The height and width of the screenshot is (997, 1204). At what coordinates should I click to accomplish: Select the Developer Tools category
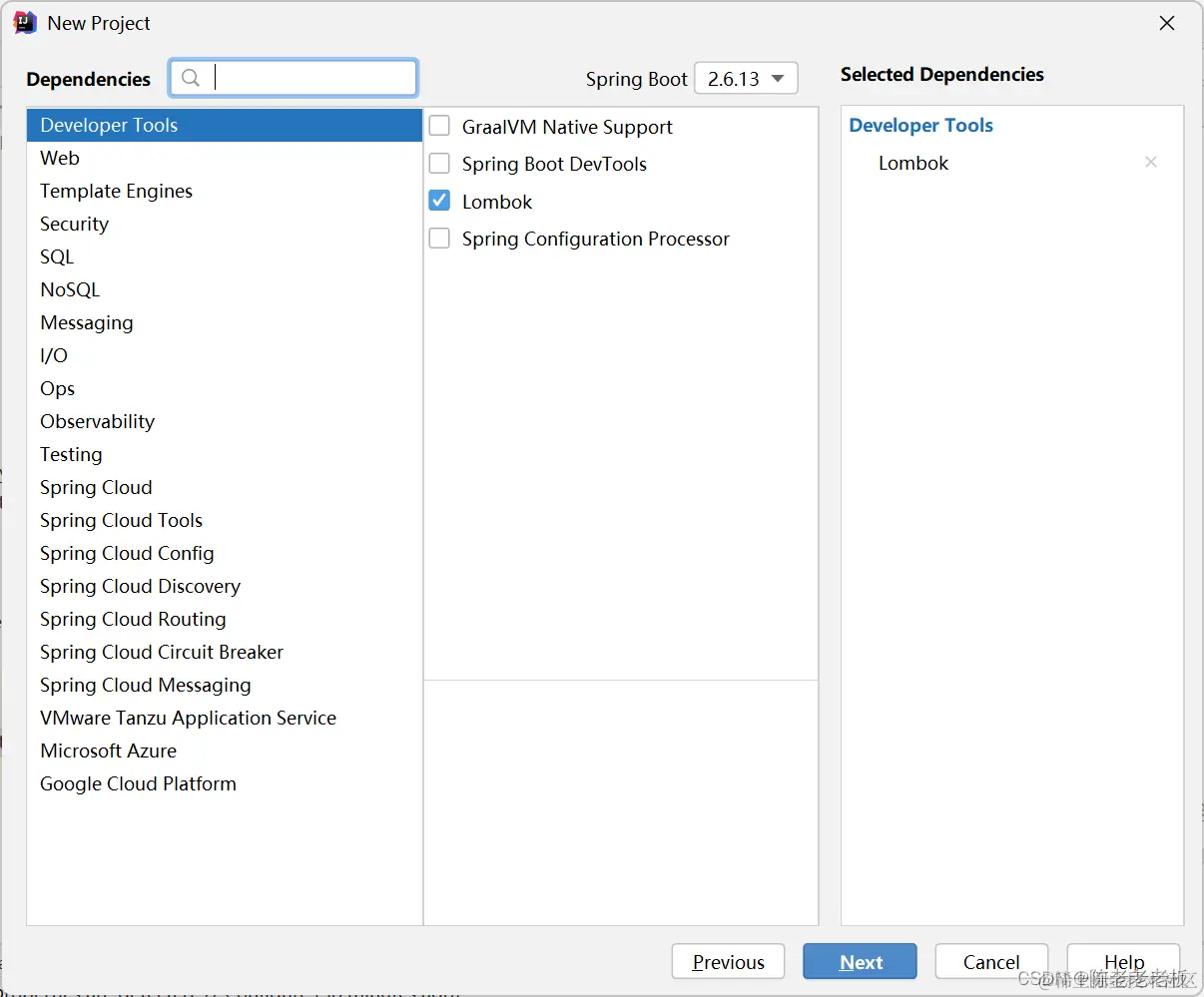tap(225, 125)
